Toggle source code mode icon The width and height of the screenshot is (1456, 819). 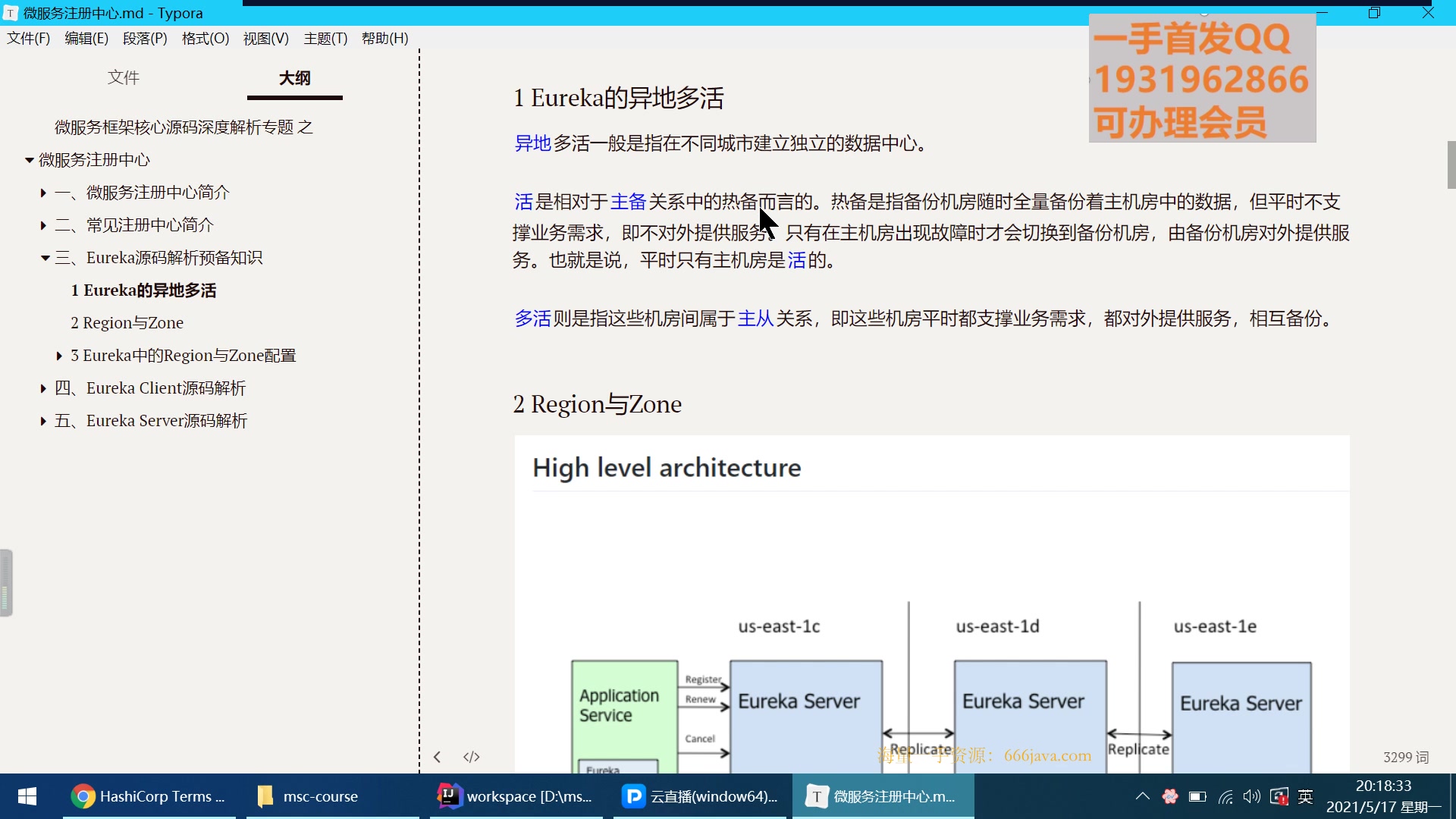pos(472,757)
